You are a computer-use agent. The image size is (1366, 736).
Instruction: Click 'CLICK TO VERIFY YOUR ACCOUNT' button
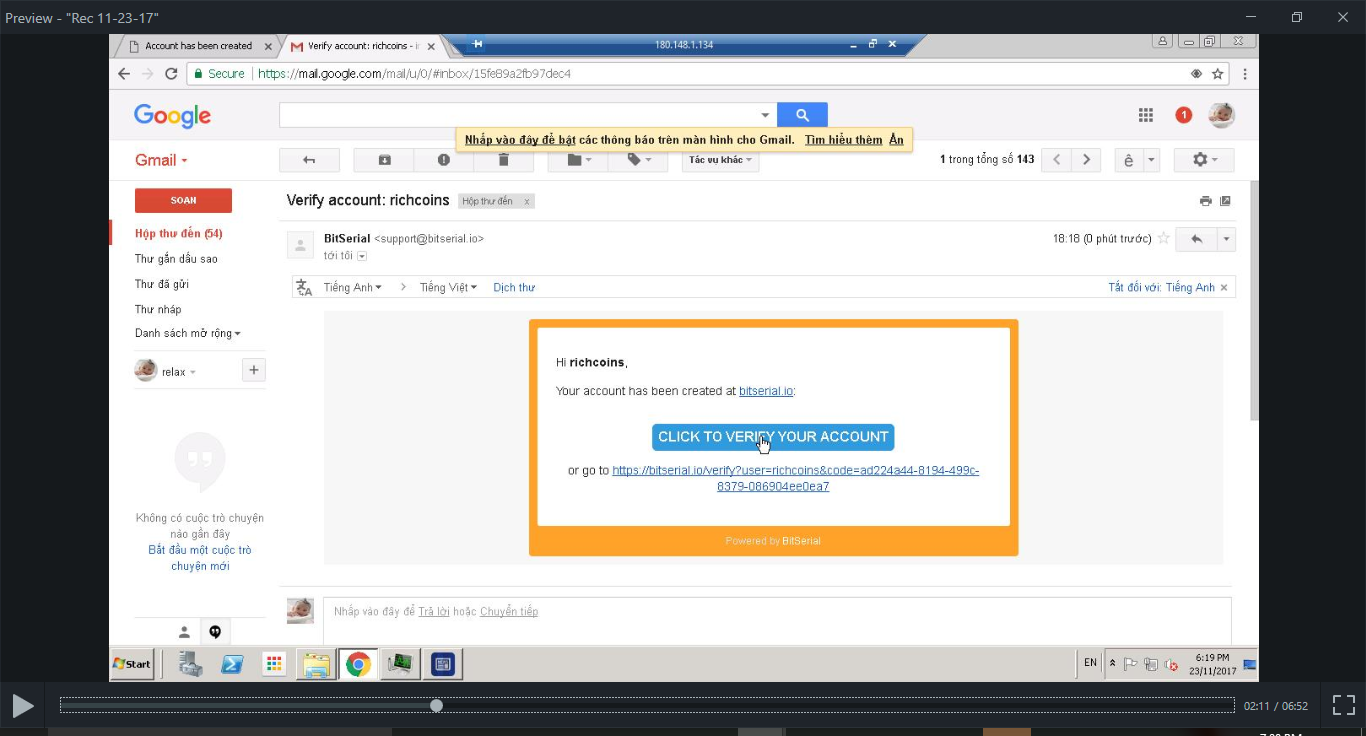(773, 437)
